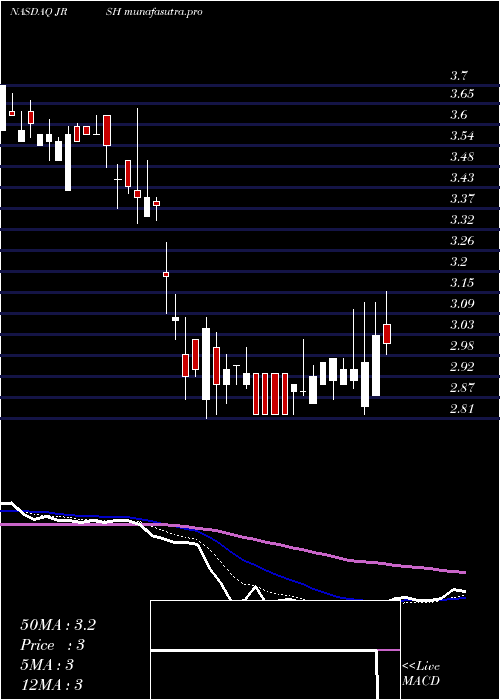Click the 3.15 price axis label

click(462, 283)
